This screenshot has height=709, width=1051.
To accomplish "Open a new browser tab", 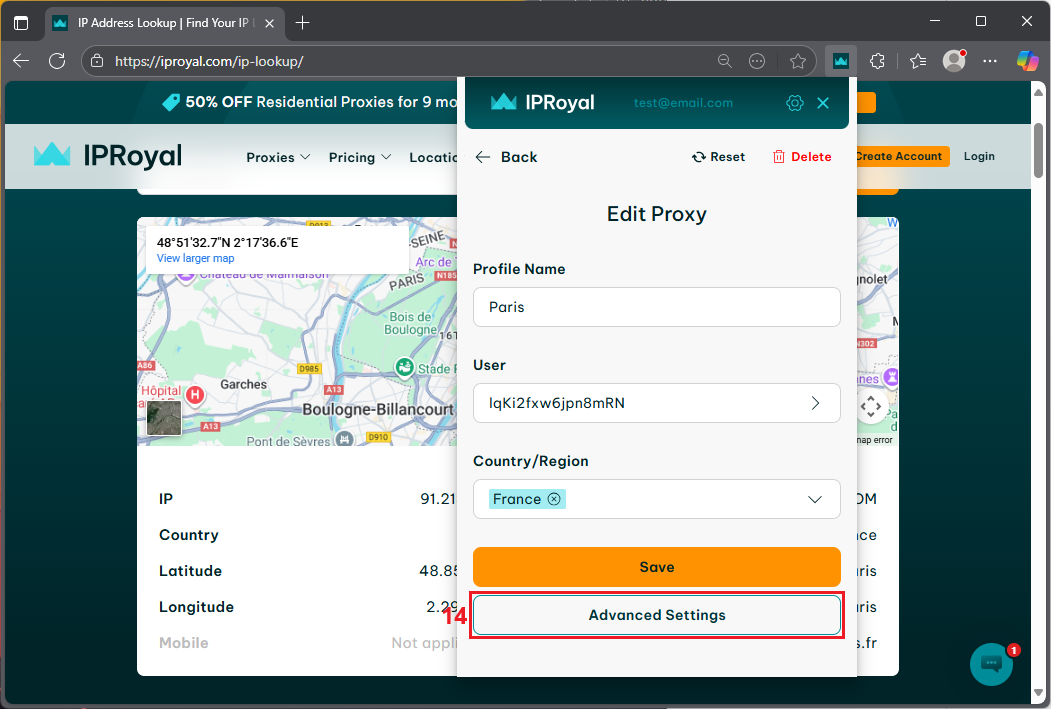I will (x=302, y=23).
